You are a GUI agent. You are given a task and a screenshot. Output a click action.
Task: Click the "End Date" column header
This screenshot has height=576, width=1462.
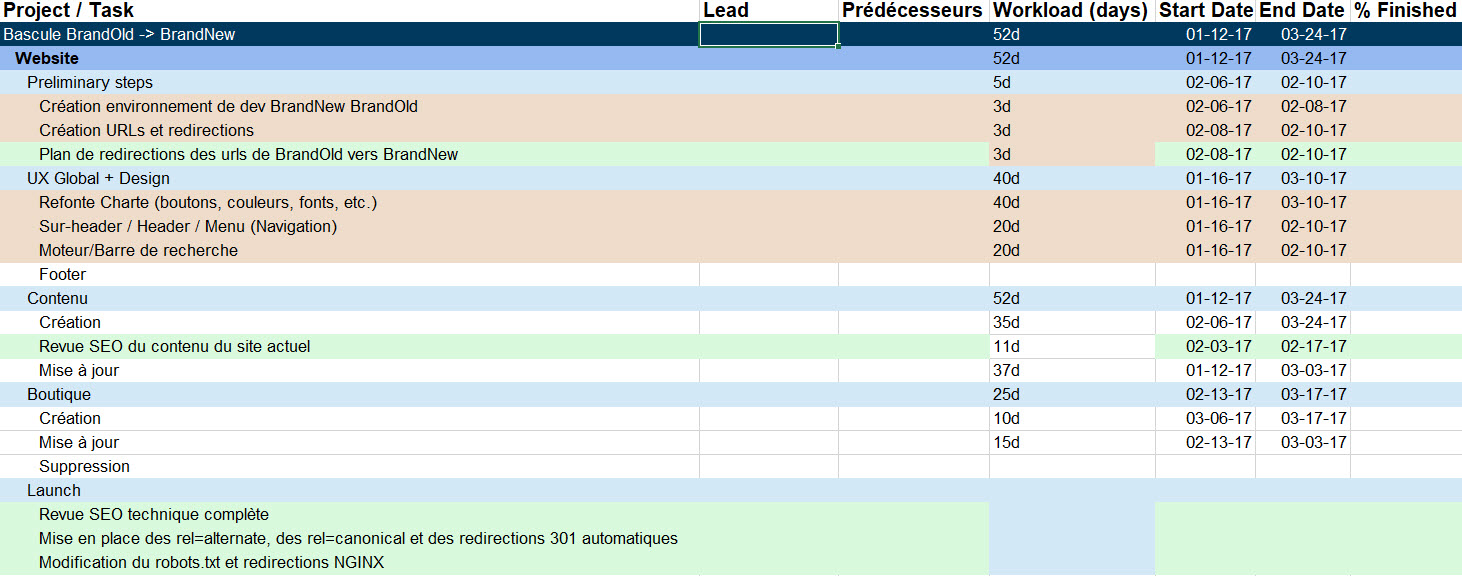tap(1301, 10)
